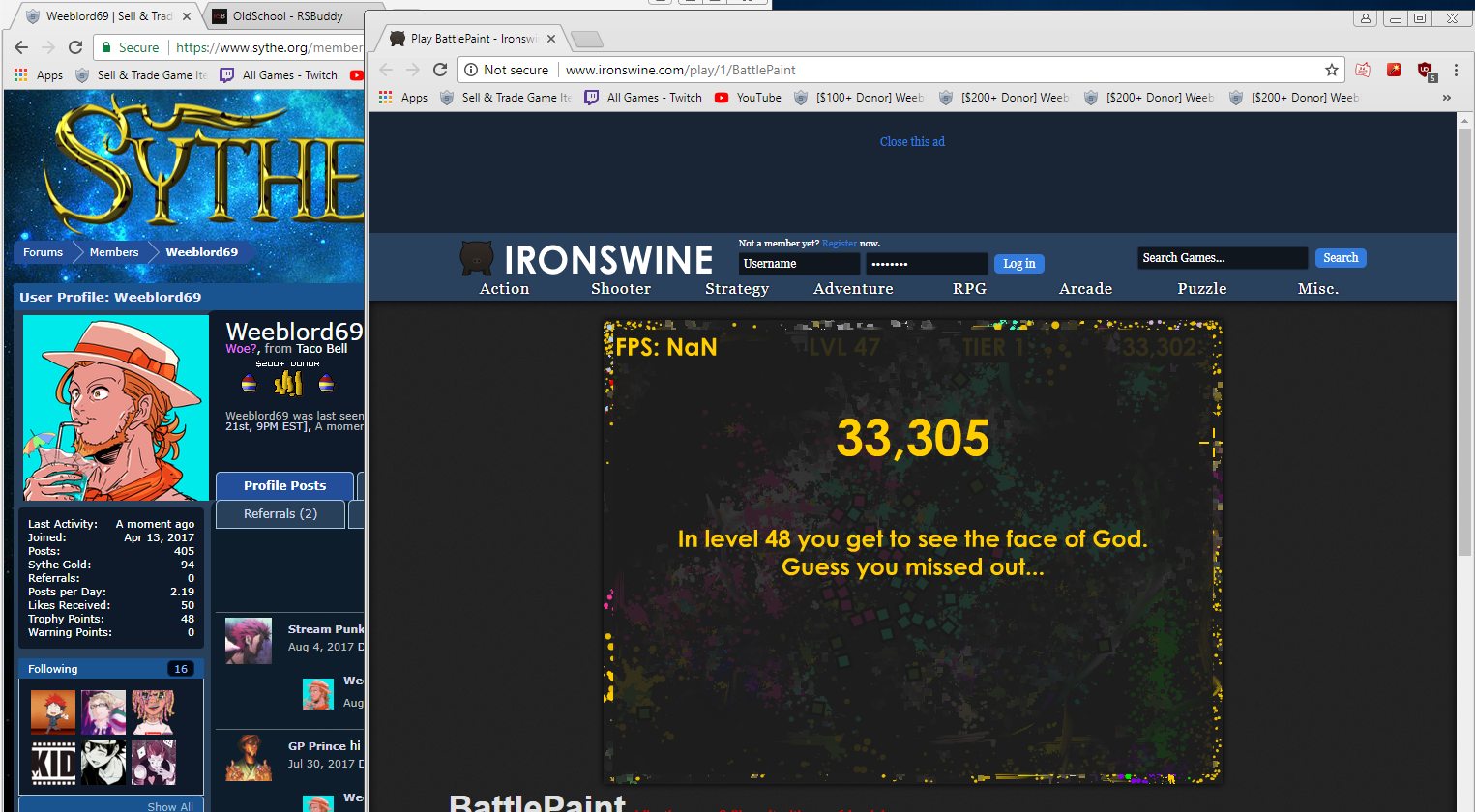The height and width of the screenshot is (812, 1475).
Task: Open YouTube bookmark in front window
Action: click(749, 98)
